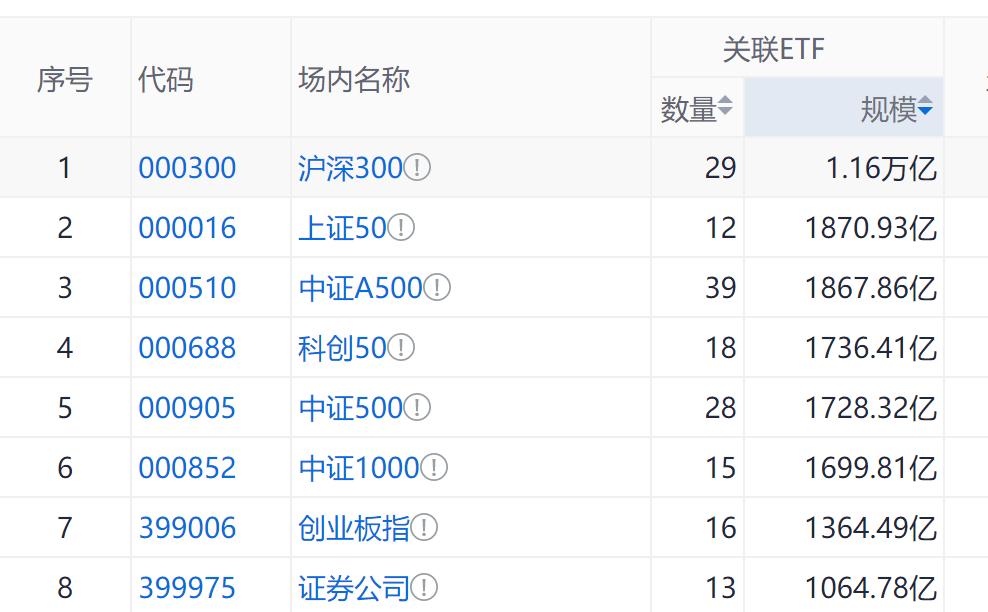Image resolution: width=988 pixels, height=612 pixels.
Task: Open index code 399975
Action: click(x=187, y=587)
